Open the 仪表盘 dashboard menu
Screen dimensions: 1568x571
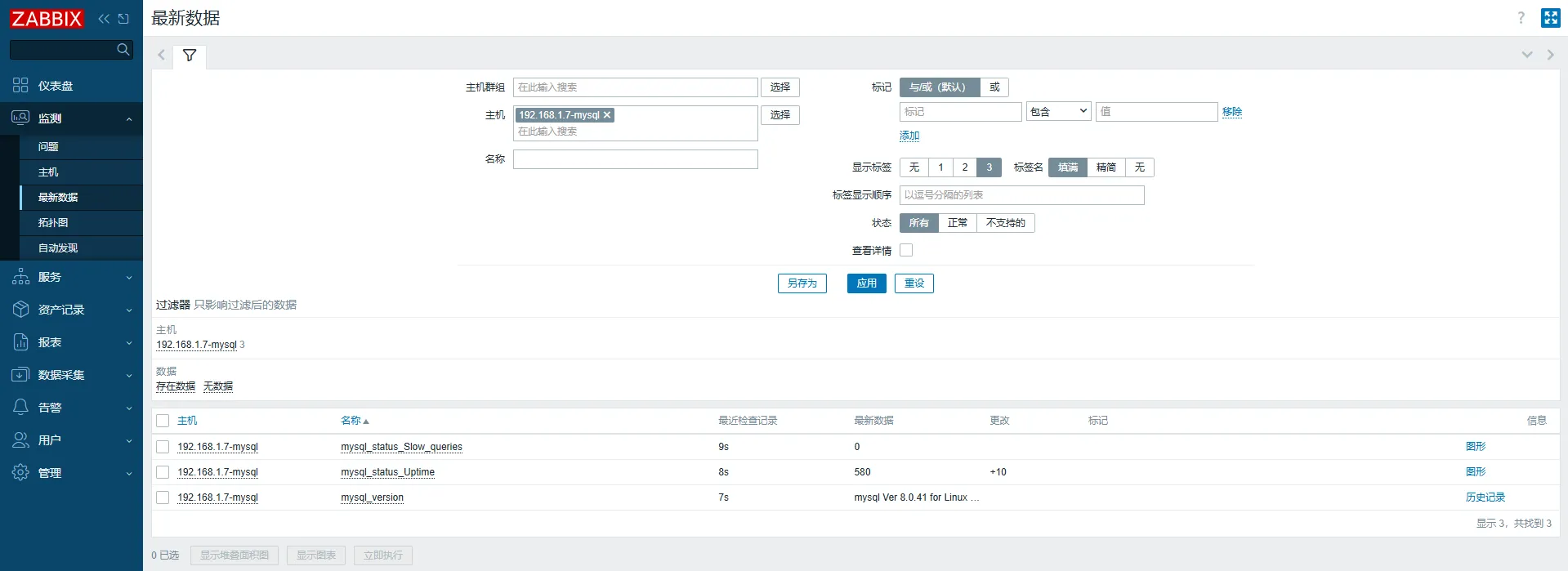pyautogui.click(x=71, y=86)
